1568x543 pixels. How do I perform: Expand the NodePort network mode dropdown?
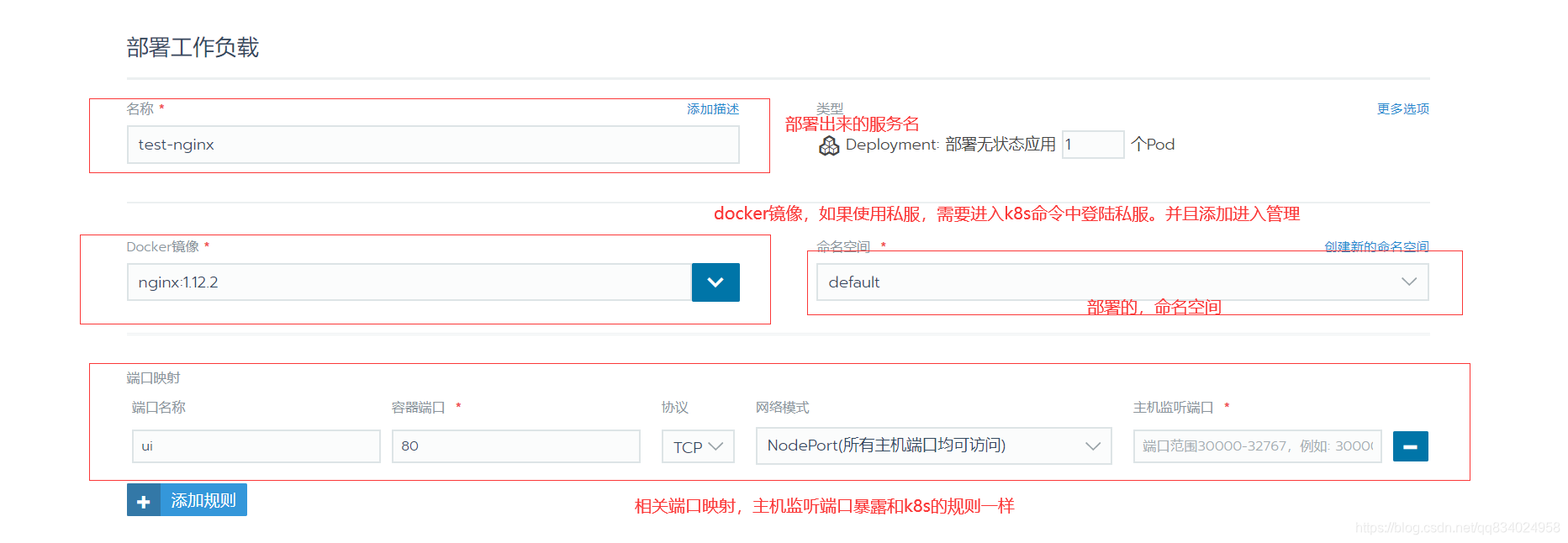coord(933,445)
